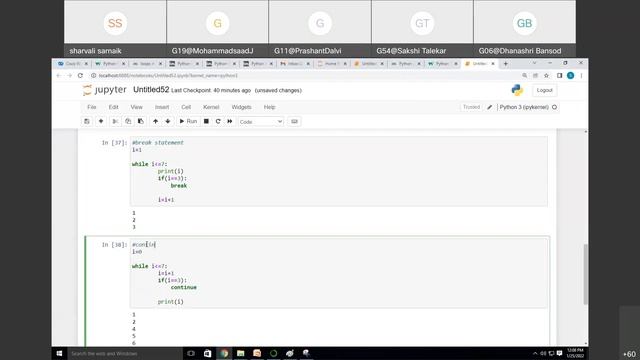This screenshot has width=640, height=360.
Task: Switch to the first browser tab
Action: point(73,64)
